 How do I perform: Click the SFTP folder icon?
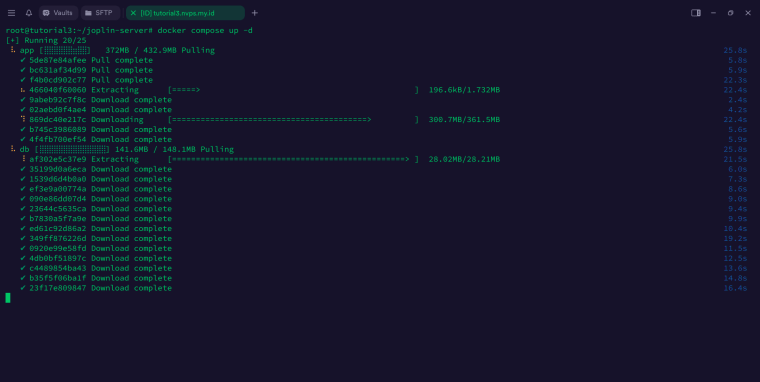point(88,13)
